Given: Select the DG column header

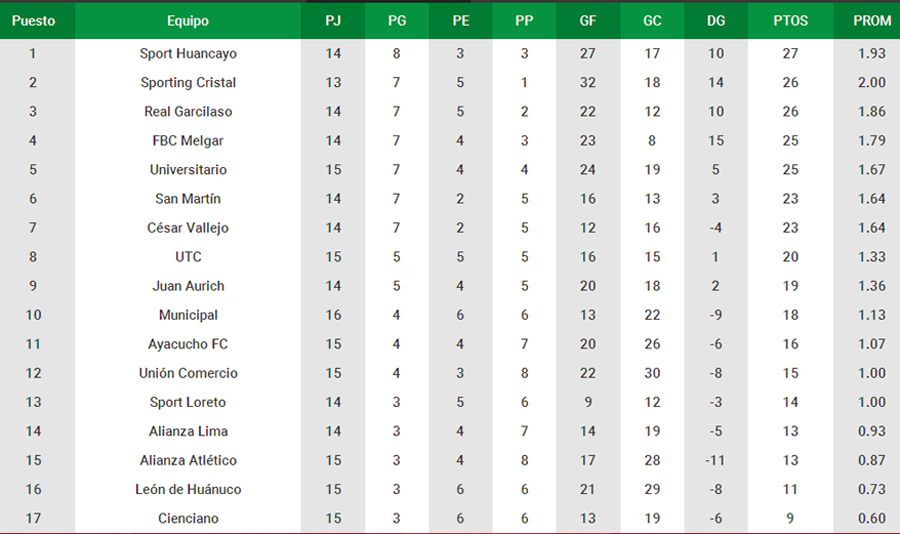Looking at the screenshot, I should pyautogui.click(x=716, y=21).
